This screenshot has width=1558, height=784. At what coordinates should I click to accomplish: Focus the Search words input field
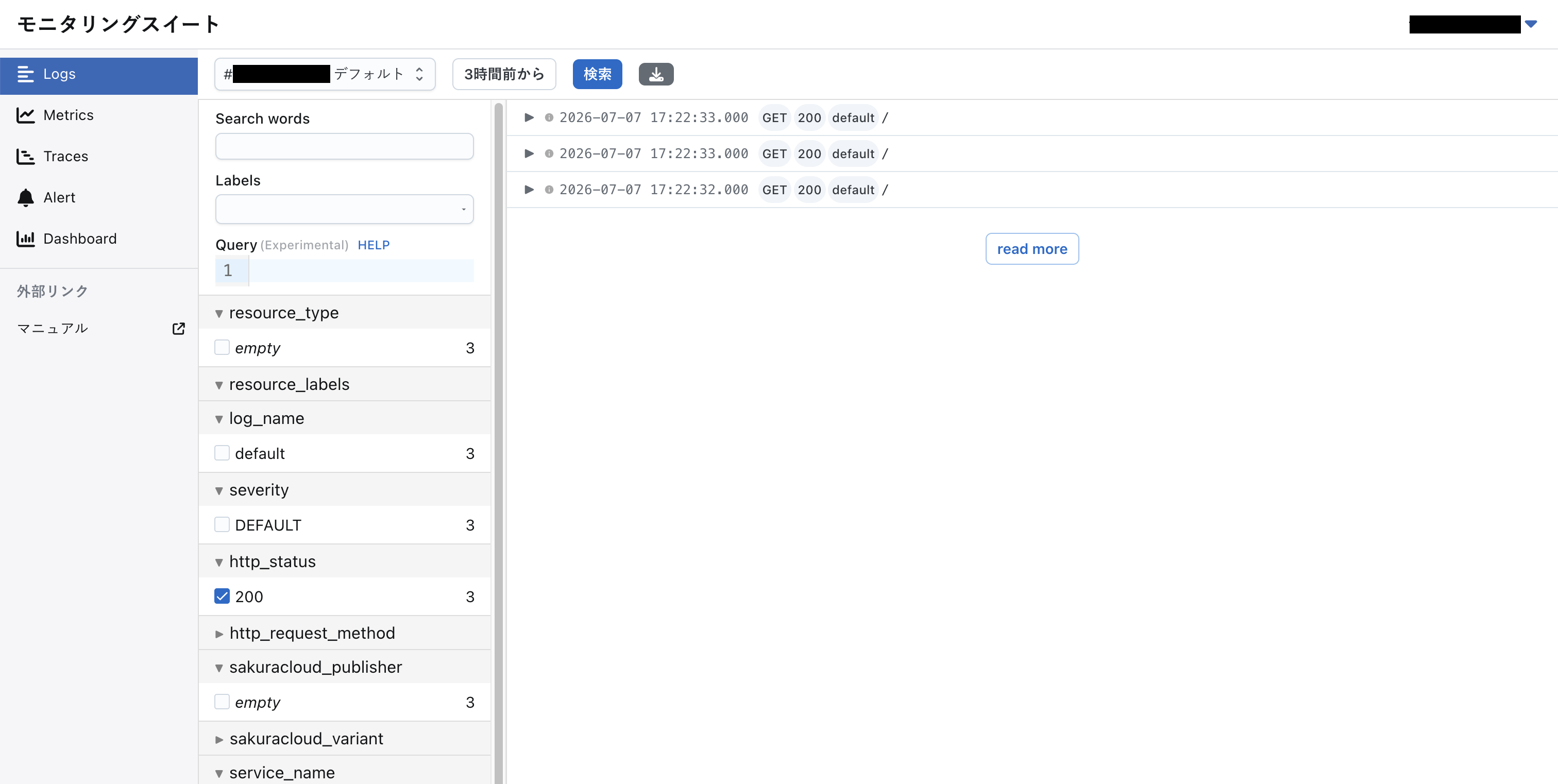pyautogui.click(x=344, y=146)
